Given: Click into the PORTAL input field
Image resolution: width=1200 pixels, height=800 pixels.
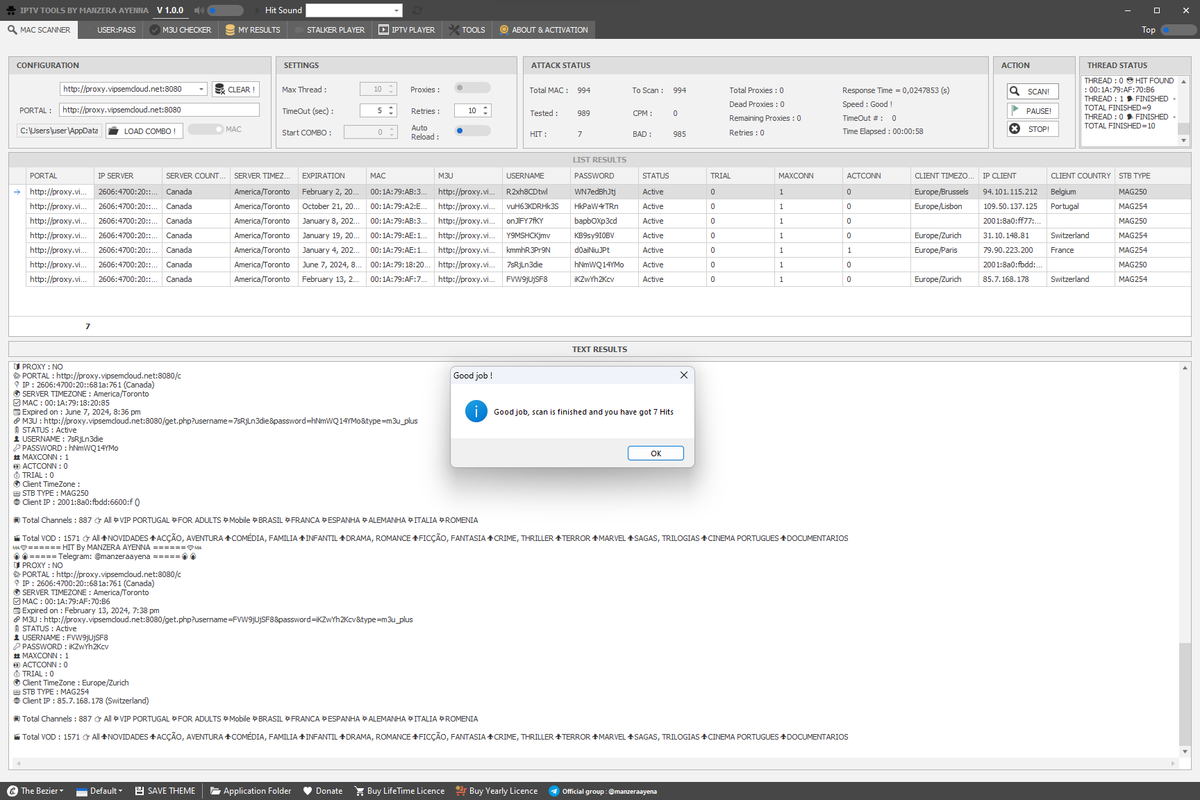Looking at the screenshot, I should coord(158,110).
